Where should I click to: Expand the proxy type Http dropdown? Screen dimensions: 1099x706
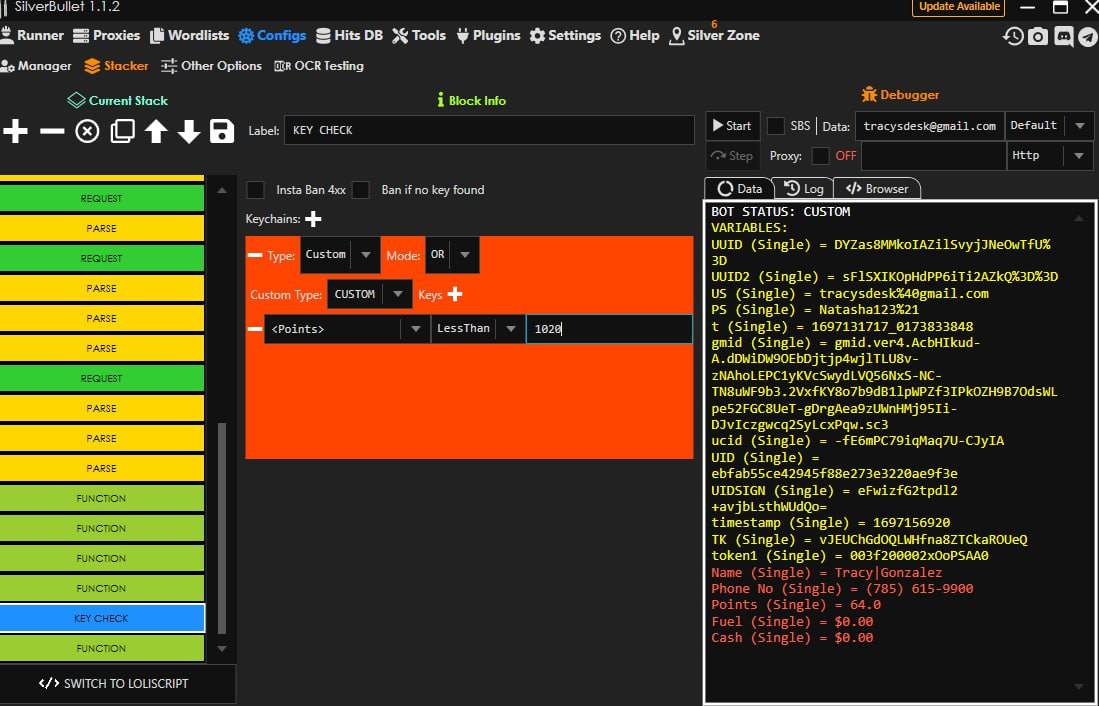1050,156
